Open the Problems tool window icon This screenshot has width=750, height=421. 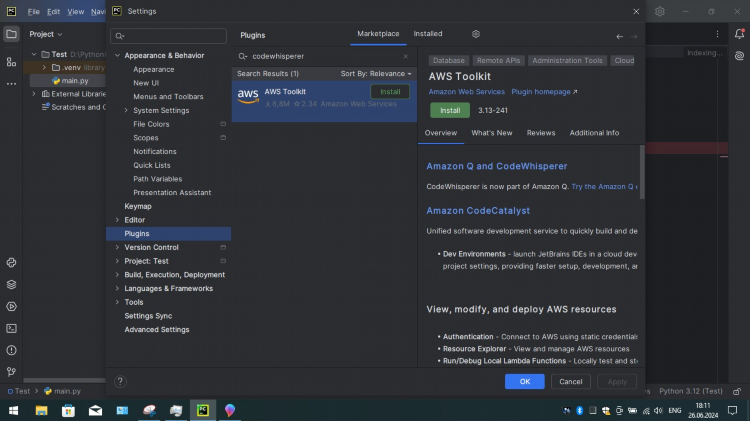click(x=11, y=350)
